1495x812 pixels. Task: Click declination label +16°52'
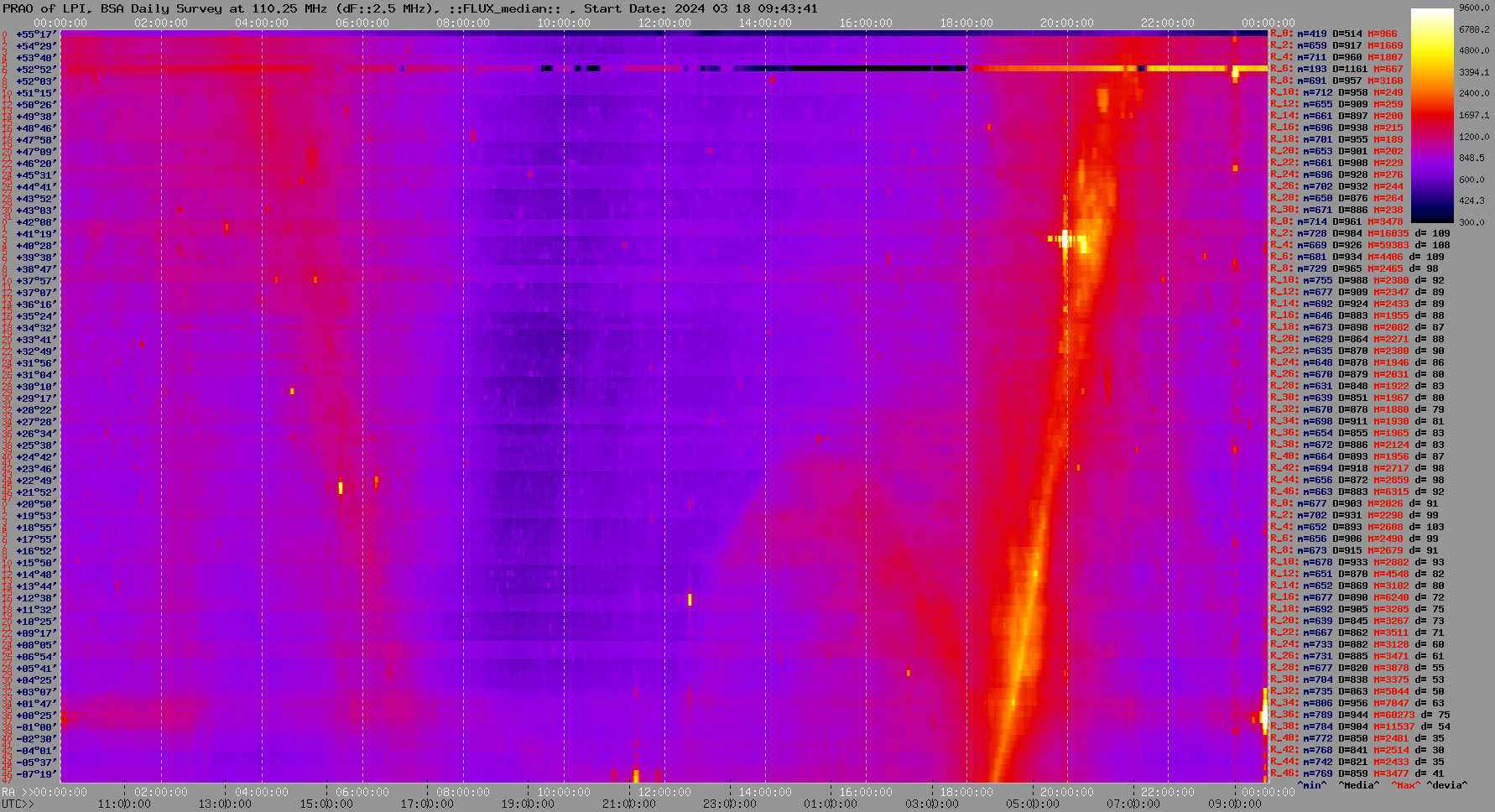(36, 551)
